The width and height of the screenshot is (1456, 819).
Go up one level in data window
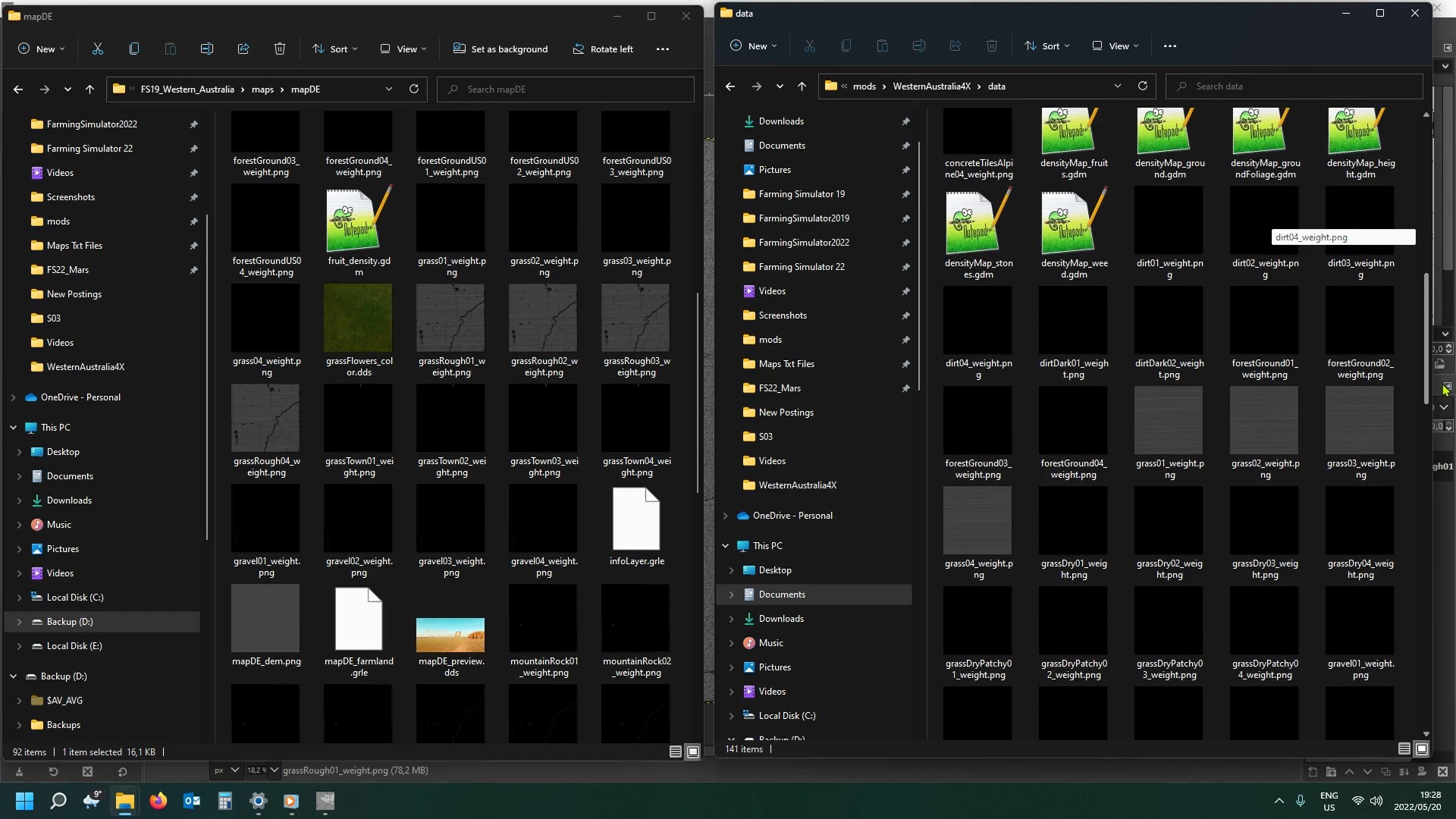802,86
